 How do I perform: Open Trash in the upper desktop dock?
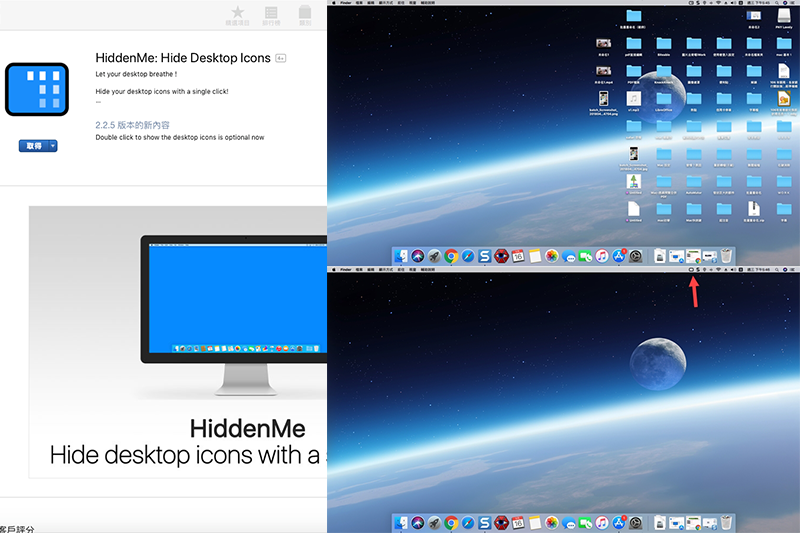[727, 256]
